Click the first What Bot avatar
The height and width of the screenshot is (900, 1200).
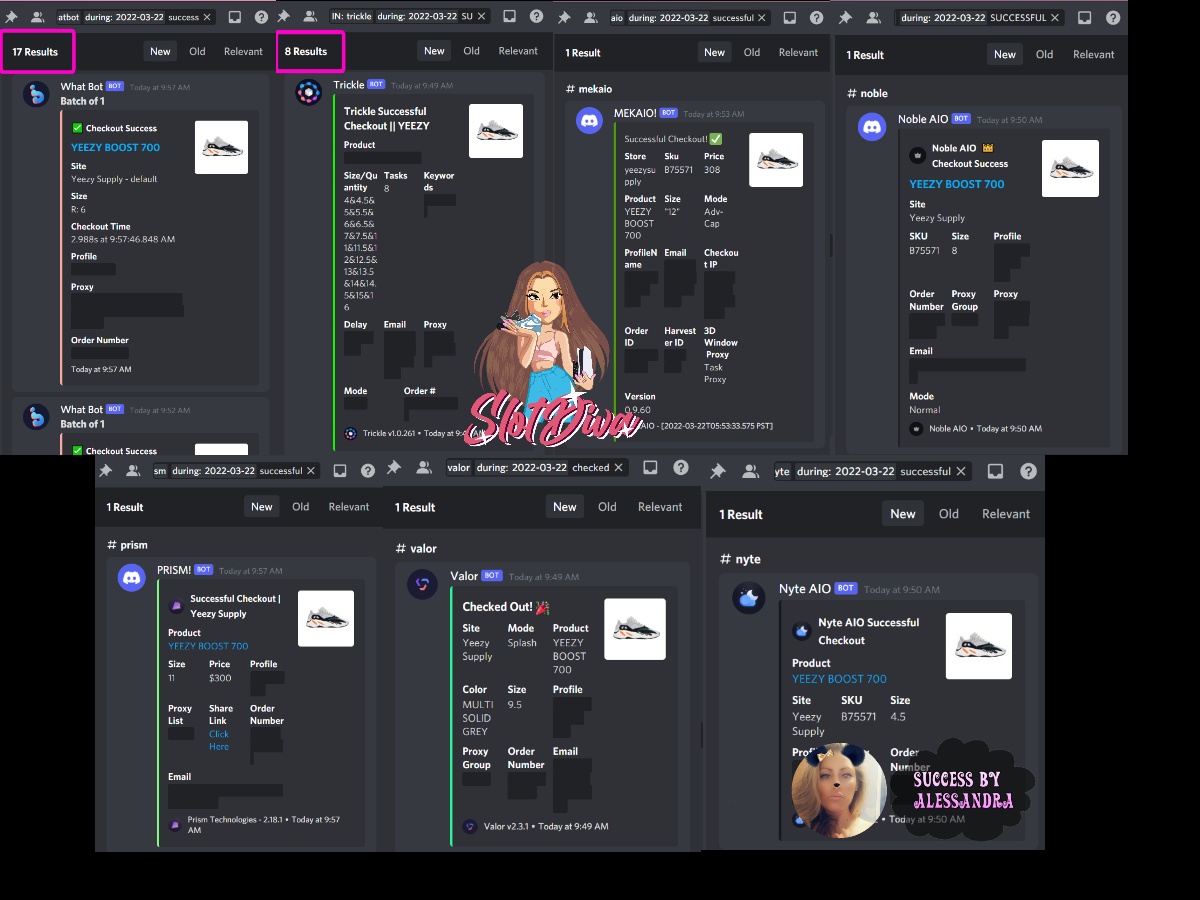(36, 94)
